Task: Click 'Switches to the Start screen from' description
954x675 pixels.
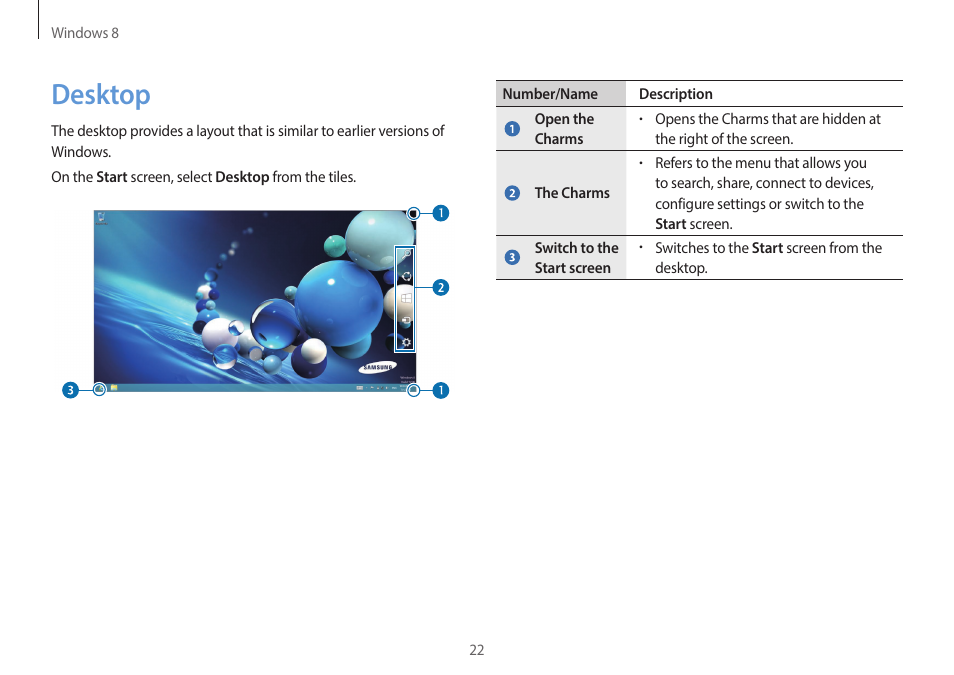Action: pos(768,258)
